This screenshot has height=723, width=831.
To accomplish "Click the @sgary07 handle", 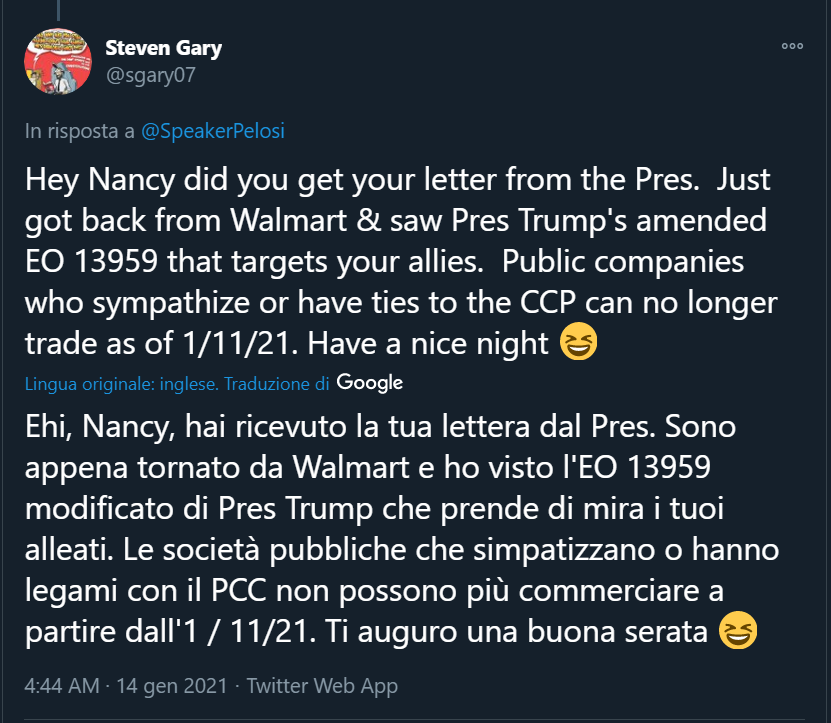I will pos(144,74).
